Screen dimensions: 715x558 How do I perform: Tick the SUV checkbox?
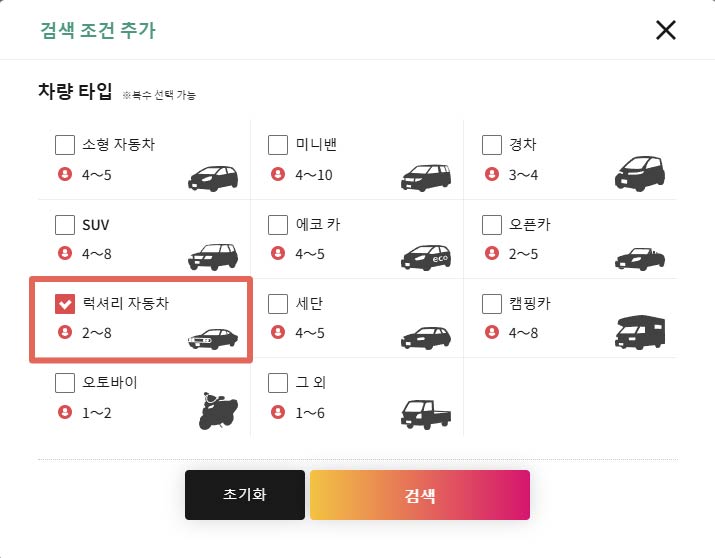65,225
